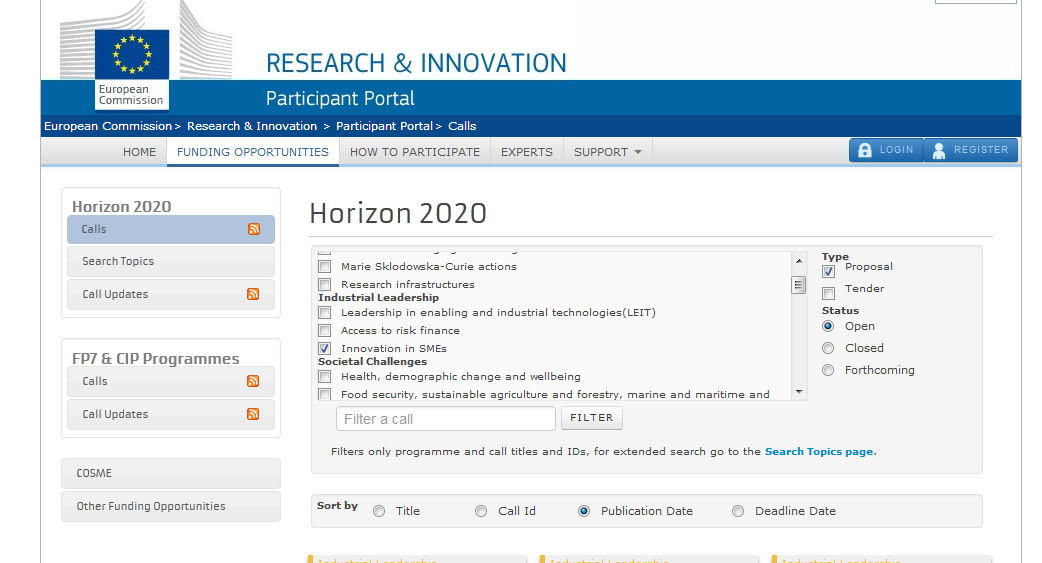This screenshot has height=563, width=1042.
Task: Open RSS feed for FP7 & CIP Call Updates
Action: coord(253,414)
